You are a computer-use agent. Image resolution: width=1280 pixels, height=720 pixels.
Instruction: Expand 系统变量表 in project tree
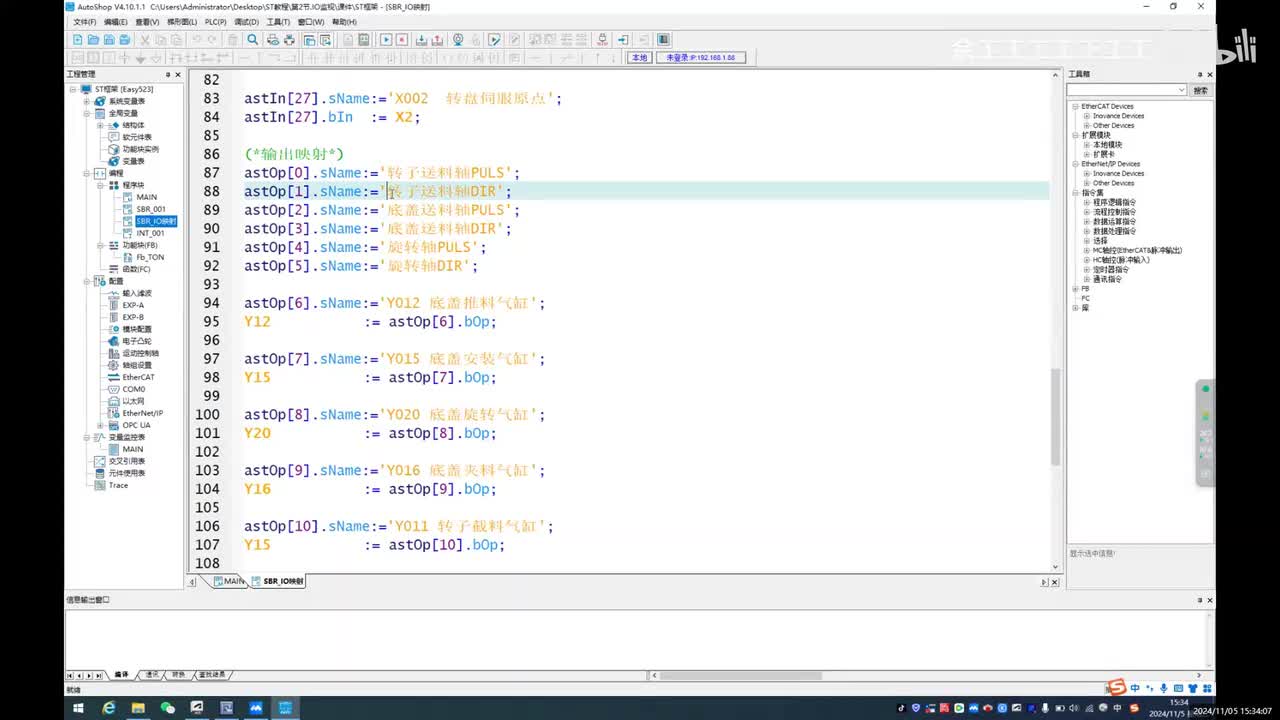(x=87, y=101)
